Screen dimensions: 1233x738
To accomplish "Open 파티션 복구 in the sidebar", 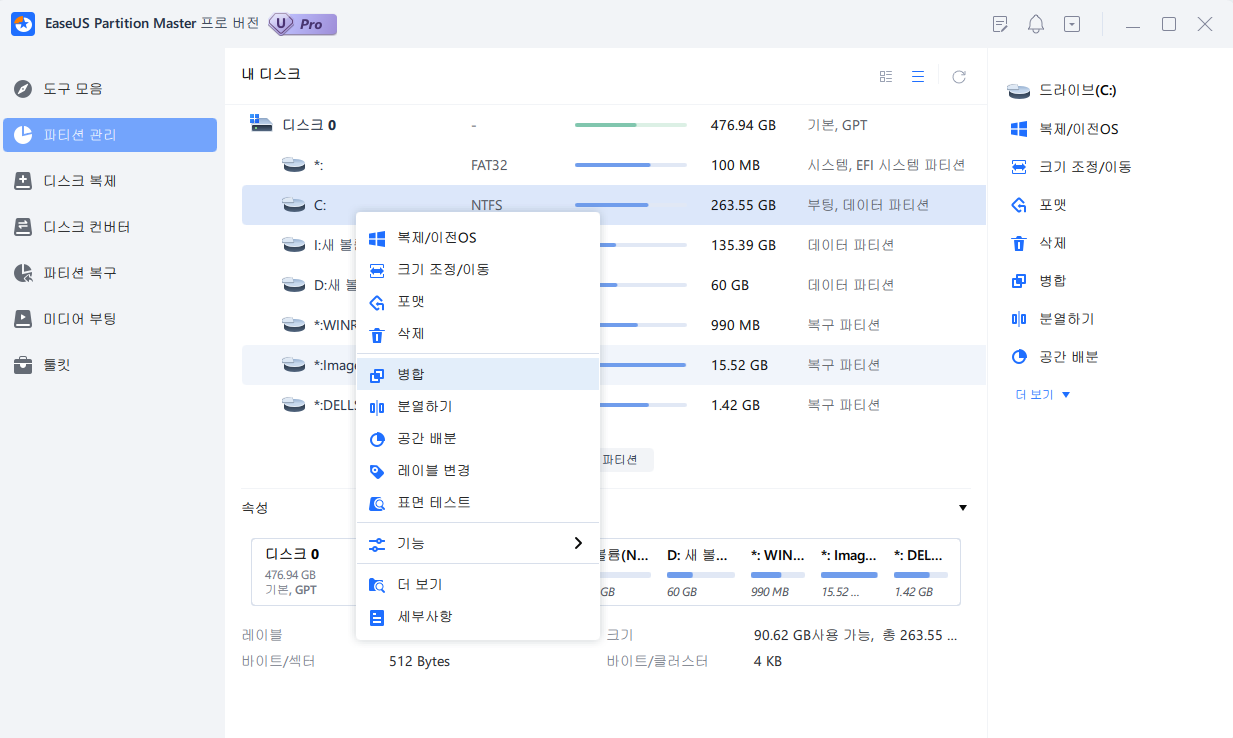I will 110,273.
